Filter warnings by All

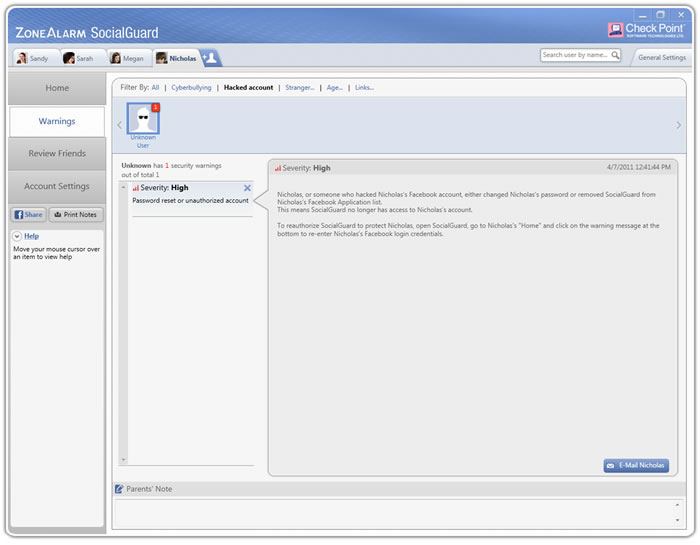tap(155, 87)
